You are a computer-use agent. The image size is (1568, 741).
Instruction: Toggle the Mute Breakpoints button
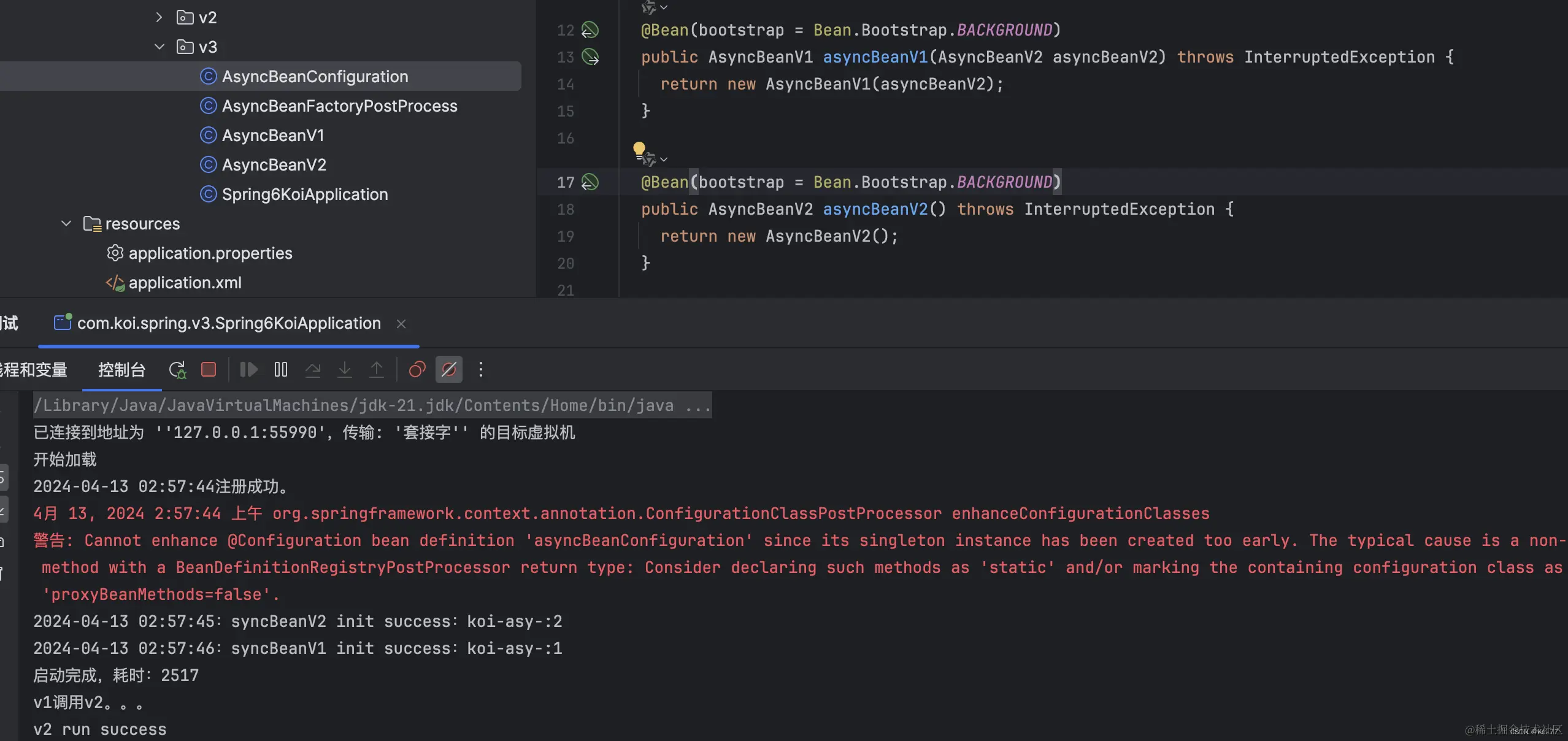(x=449, y=369)
